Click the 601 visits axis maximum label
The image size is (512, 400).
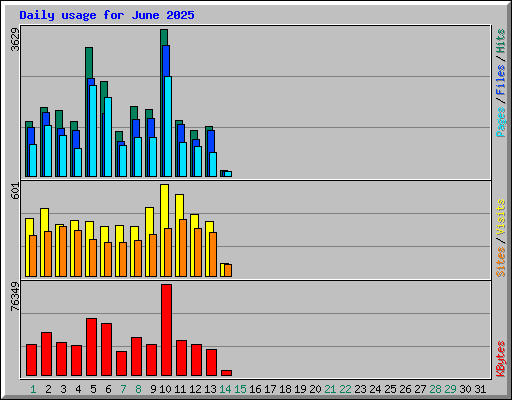15,191
